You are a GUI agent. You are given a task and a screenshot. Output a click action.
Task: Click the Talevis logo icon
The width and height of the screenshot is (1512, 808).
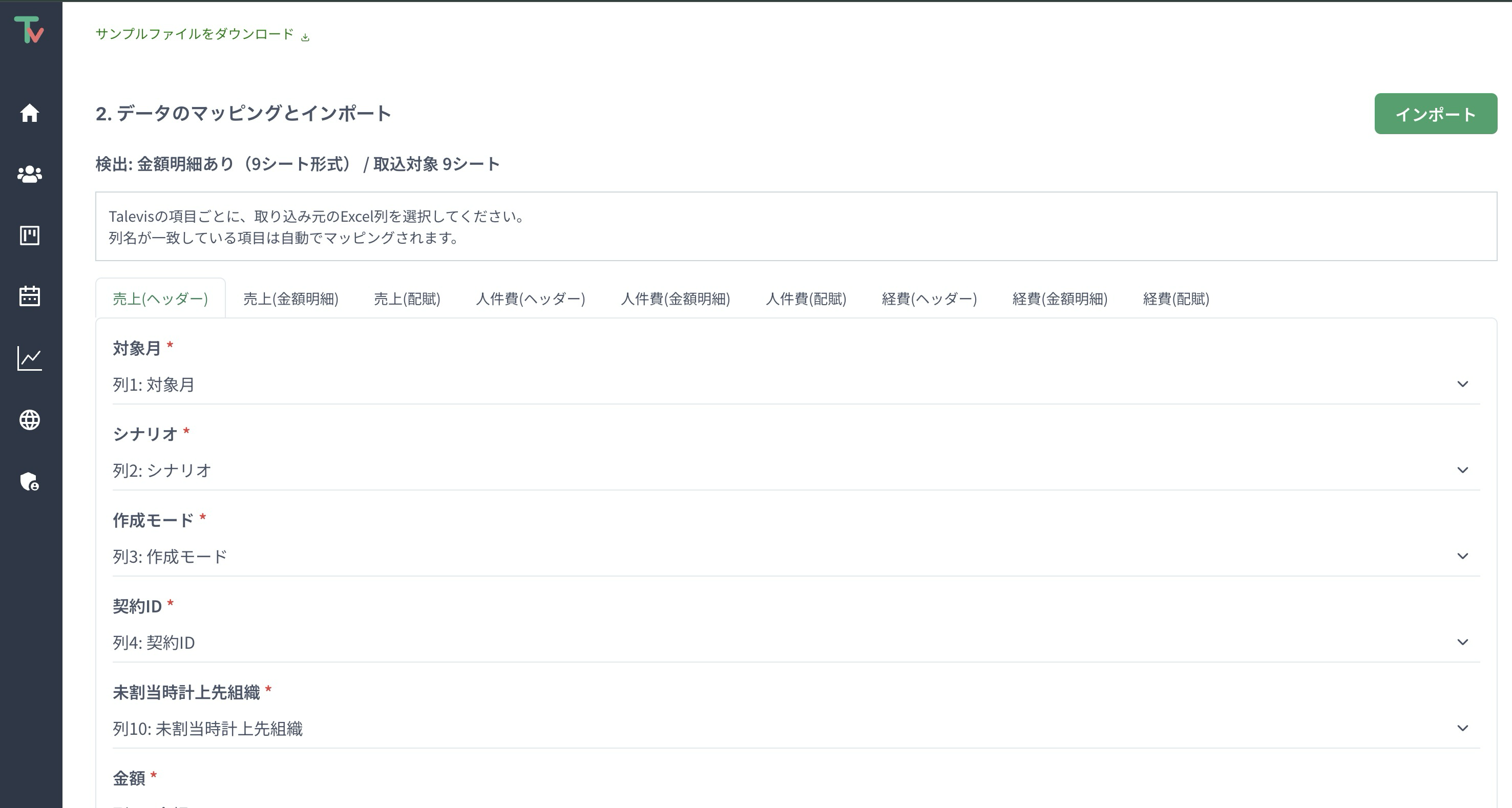tap(29, 29)
